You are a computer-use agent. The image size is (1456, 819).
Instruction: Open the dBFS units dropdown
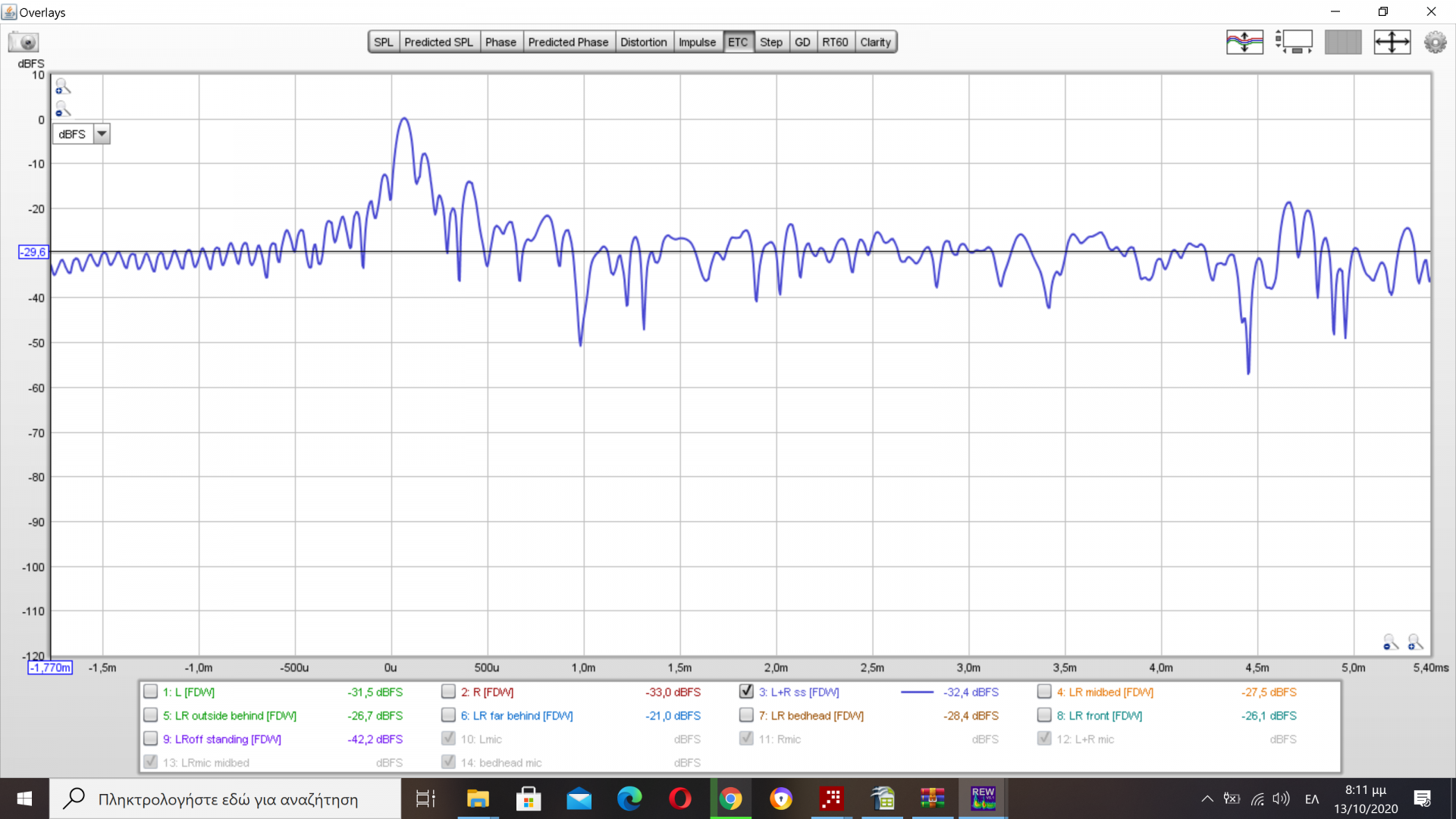point(102,134)
